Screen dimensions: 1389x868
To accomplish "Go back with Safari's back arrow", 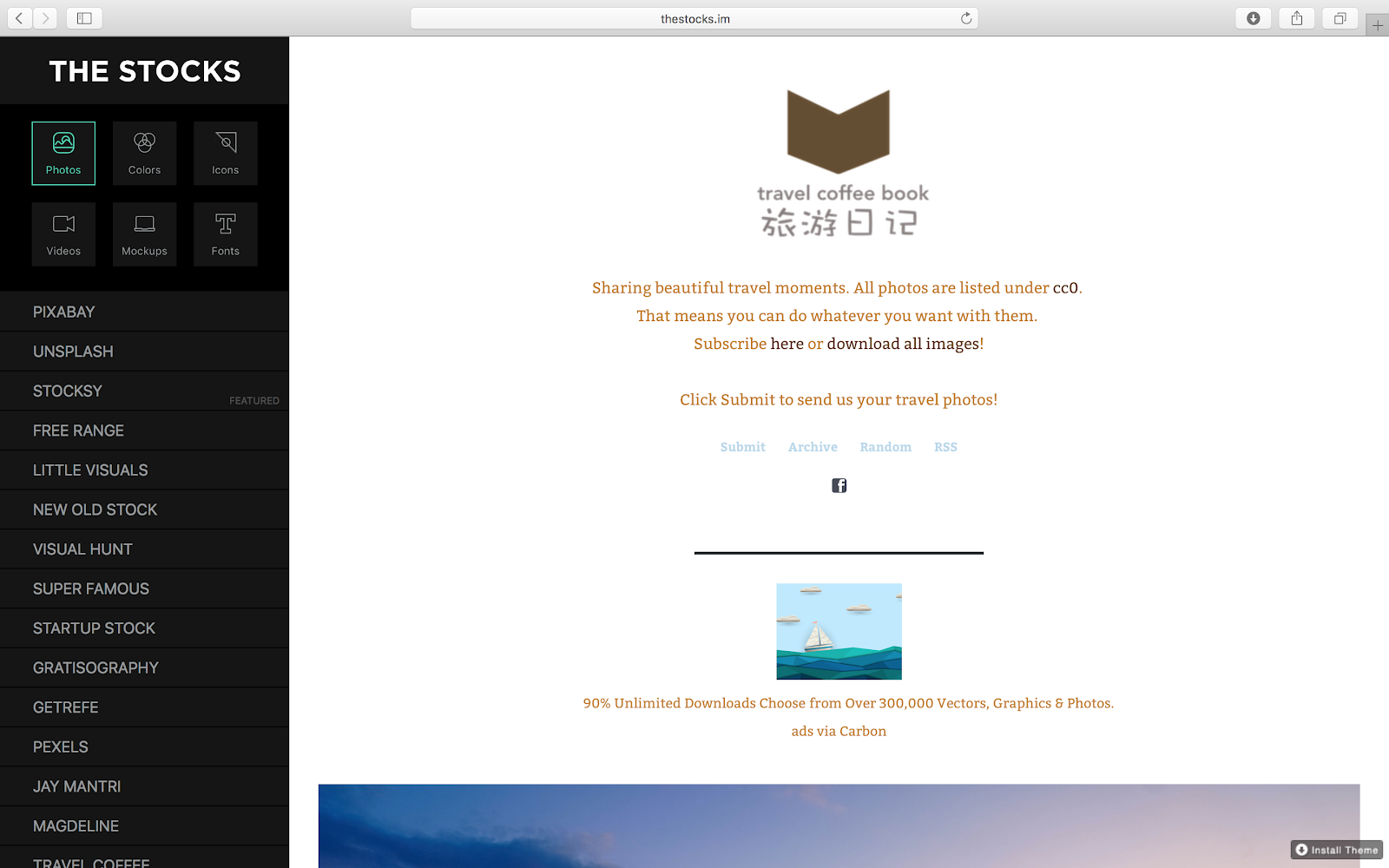I will (20, 18).
